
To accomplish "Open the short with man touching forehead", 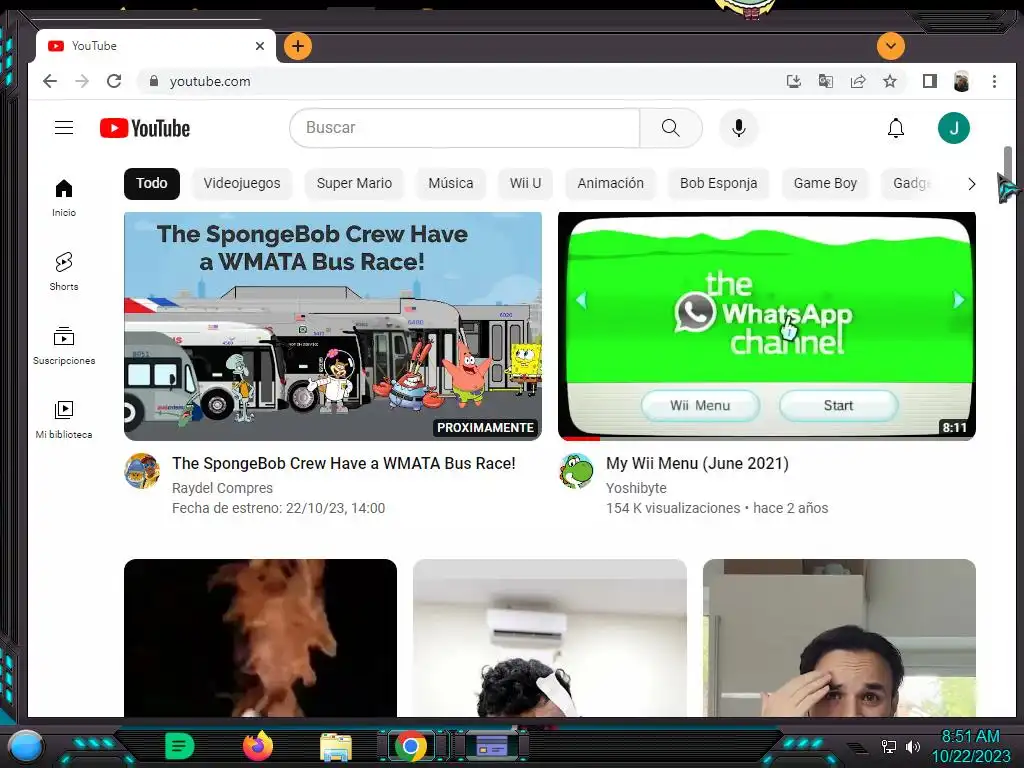I will [839, 637].
